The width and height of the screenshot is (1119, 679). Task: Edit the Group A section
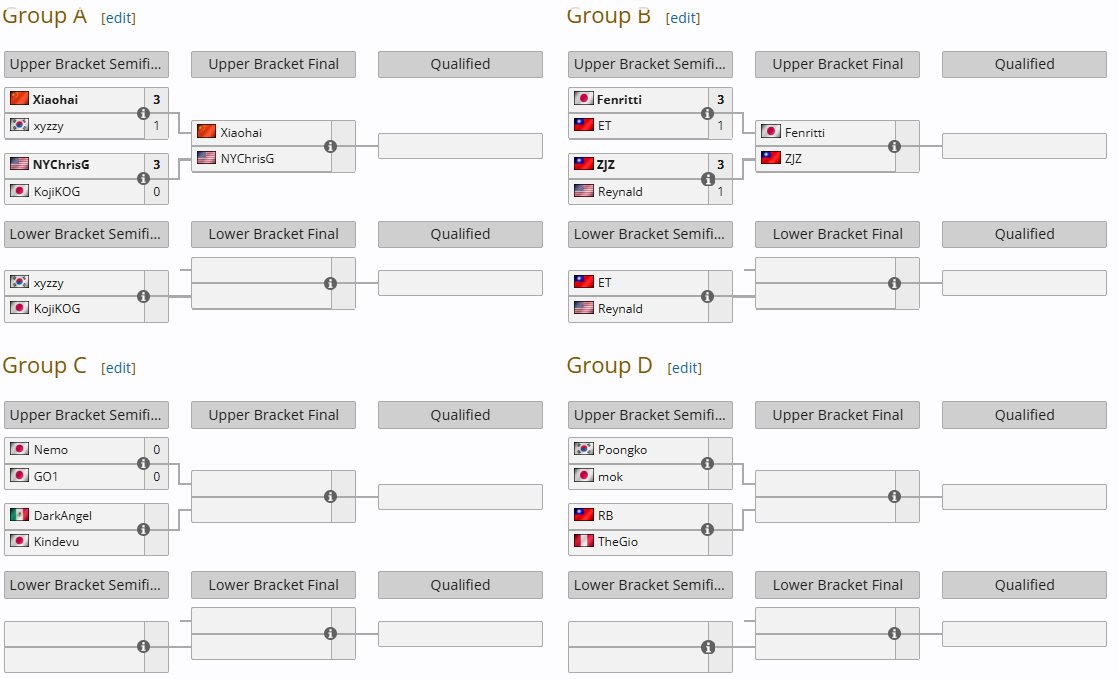(x=118, y=18)
